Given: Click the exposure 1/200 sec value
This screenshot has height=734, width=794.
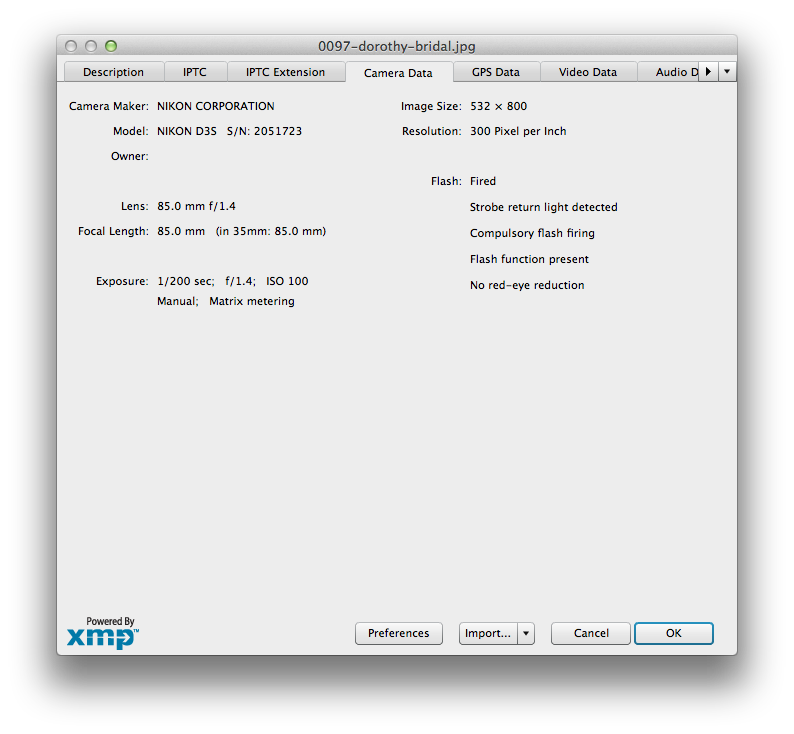Looking at the screenshot, I should click(x=186, y=281).
